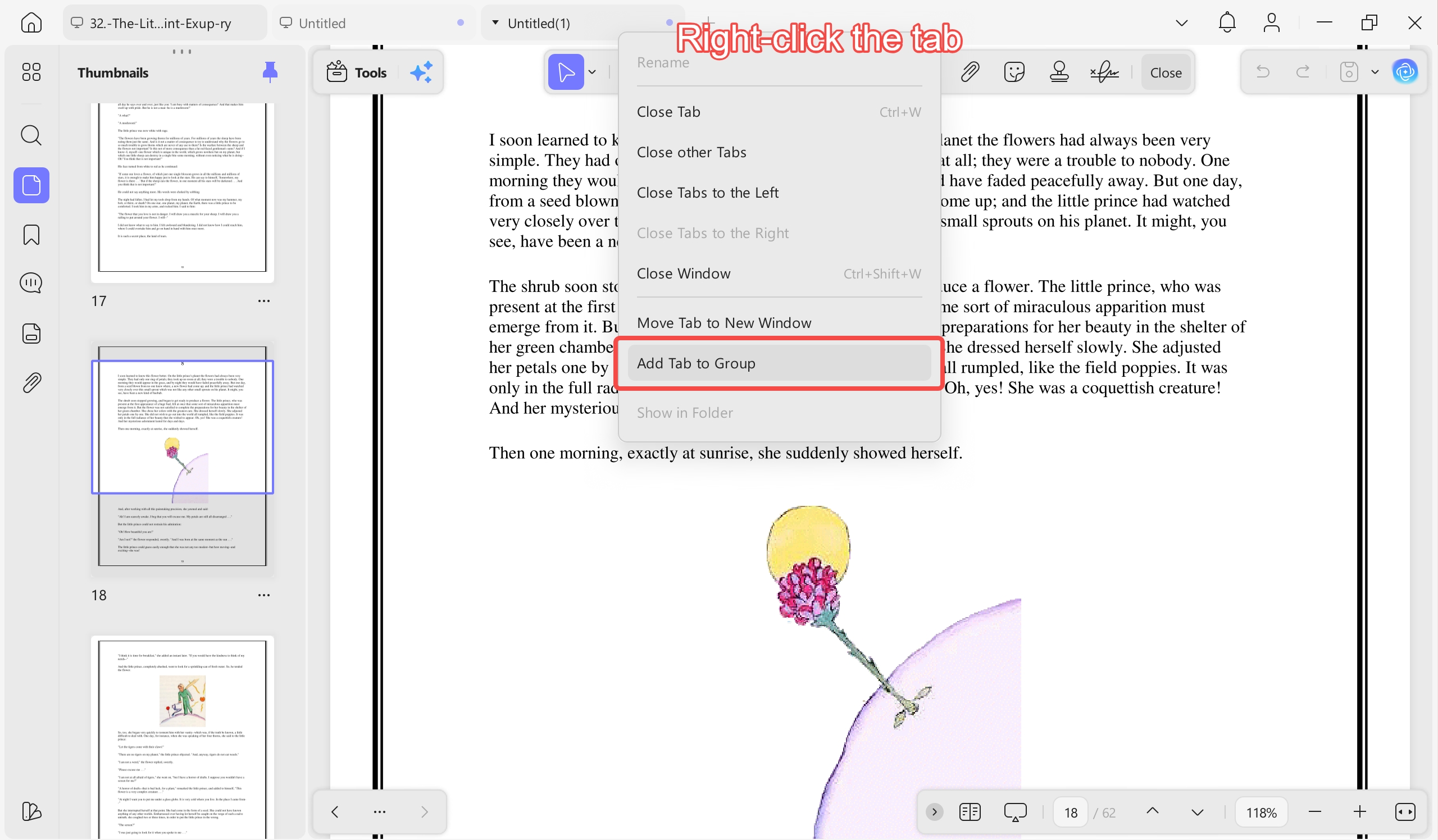The height and width of the screenshot is (840, 1438).
Task: Go back with the left arrow
Action: tap(335, 812)
